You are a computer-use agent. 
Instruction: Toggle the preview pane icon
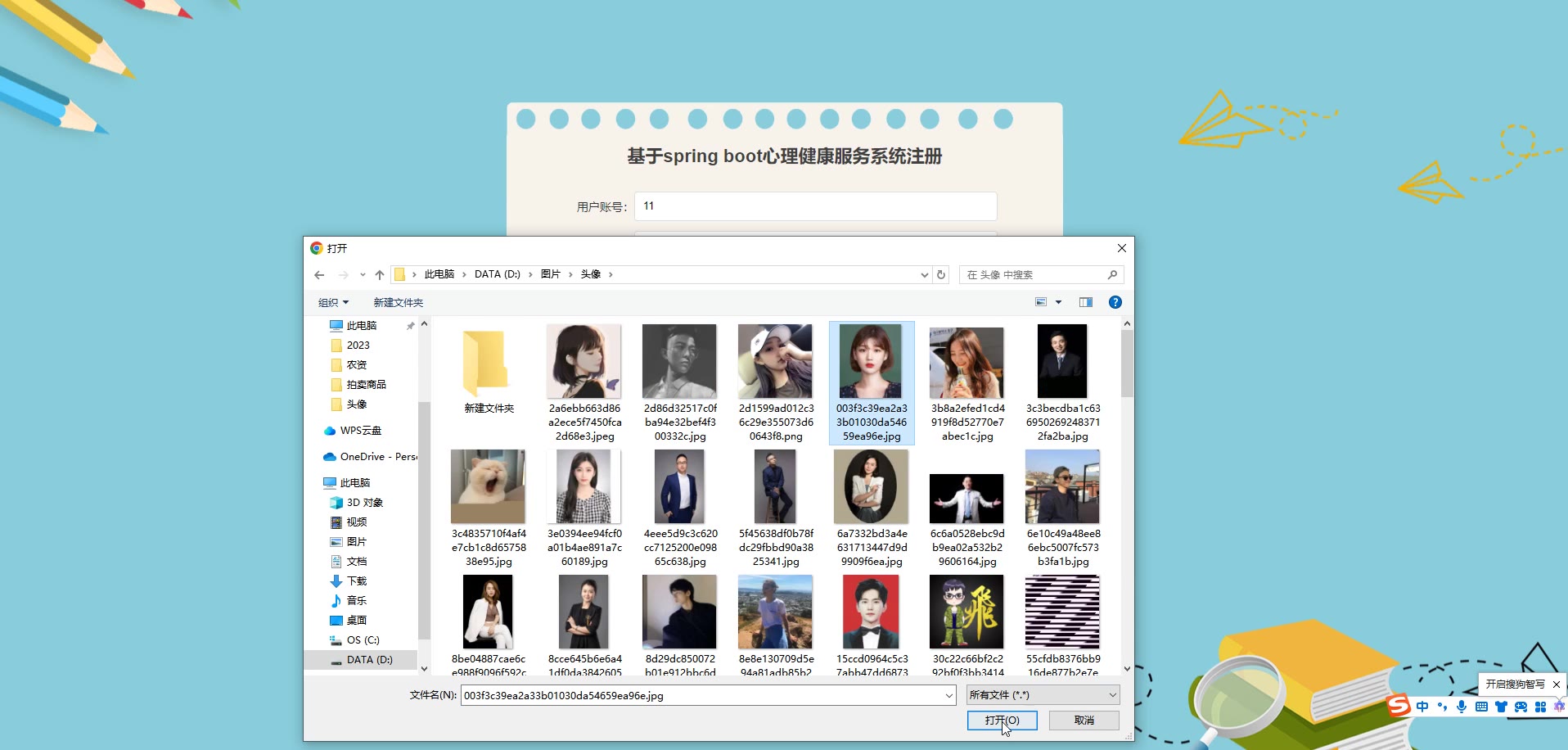1086,302
